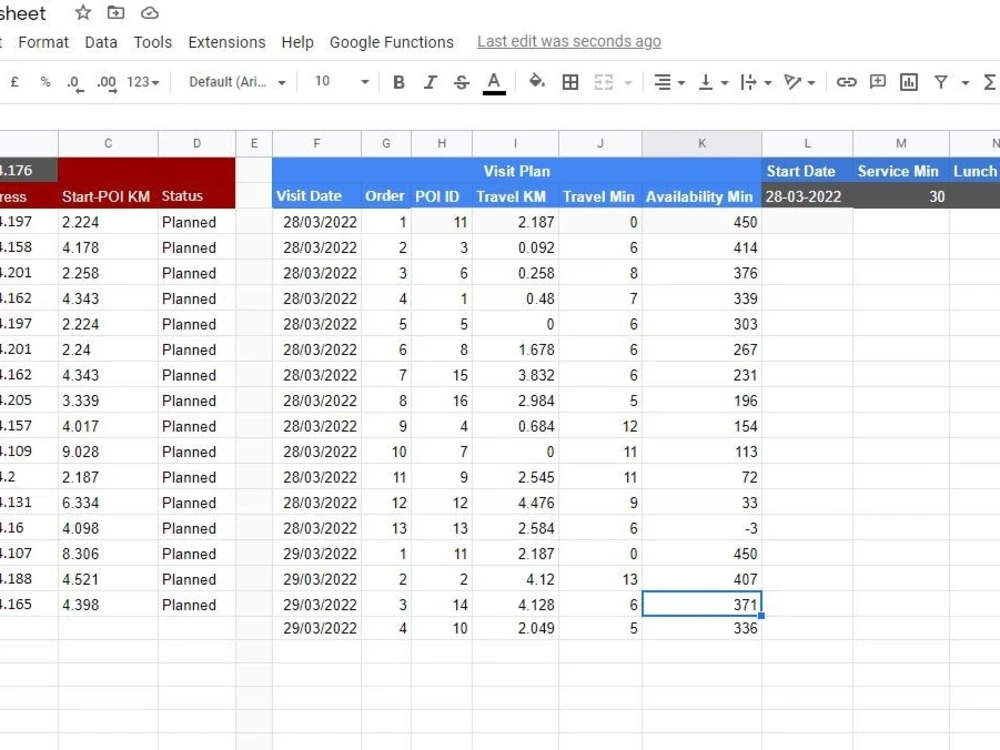This screenshot has width=1000, height=750.
Task: Click the Move to folder icon
Action: click(x=115, y=12)
